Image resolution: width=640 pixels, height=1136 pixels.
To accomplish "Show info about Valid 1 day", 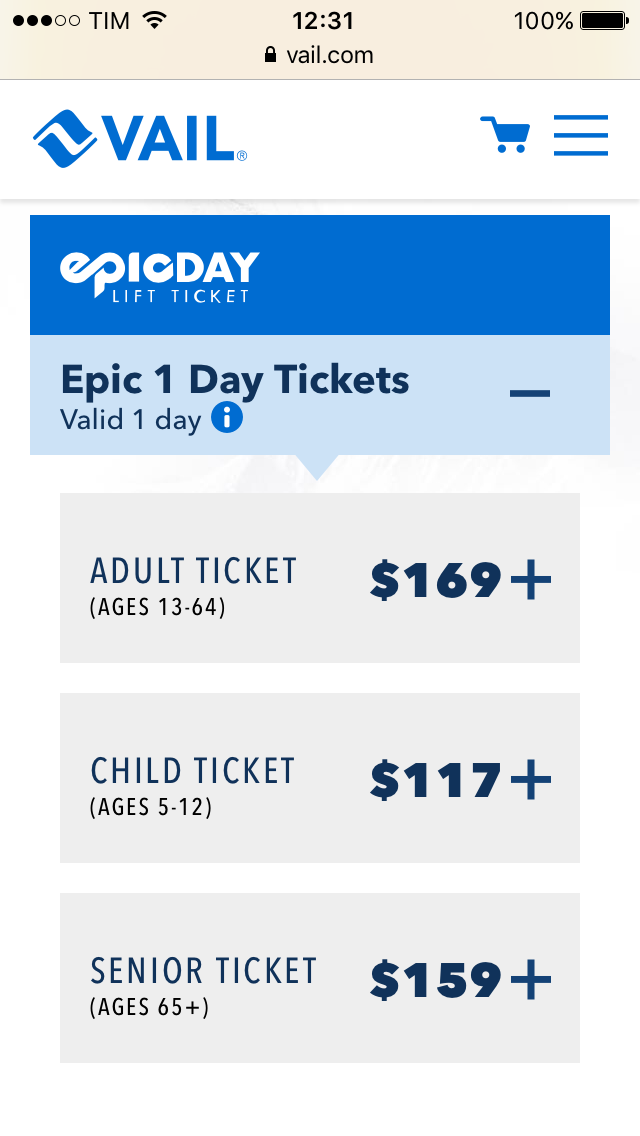I will click(227, 418).
